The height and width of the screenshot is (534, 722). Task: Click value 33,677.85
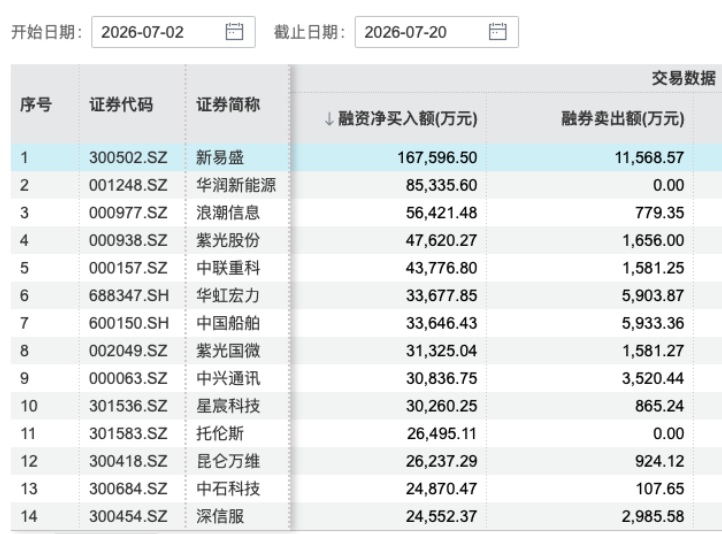[441, 296]
